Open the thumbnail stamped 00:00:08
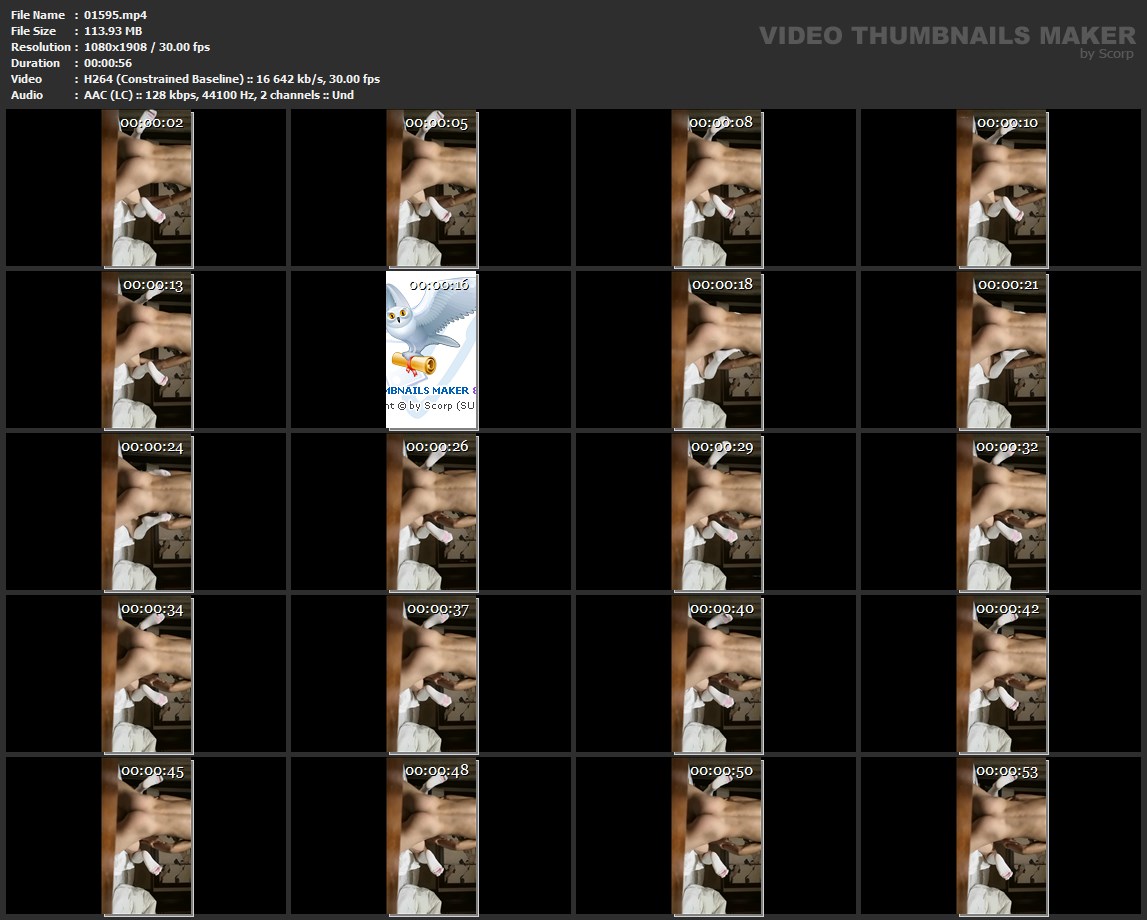Viewport: 1147px width, 920px height. [716, 190]
